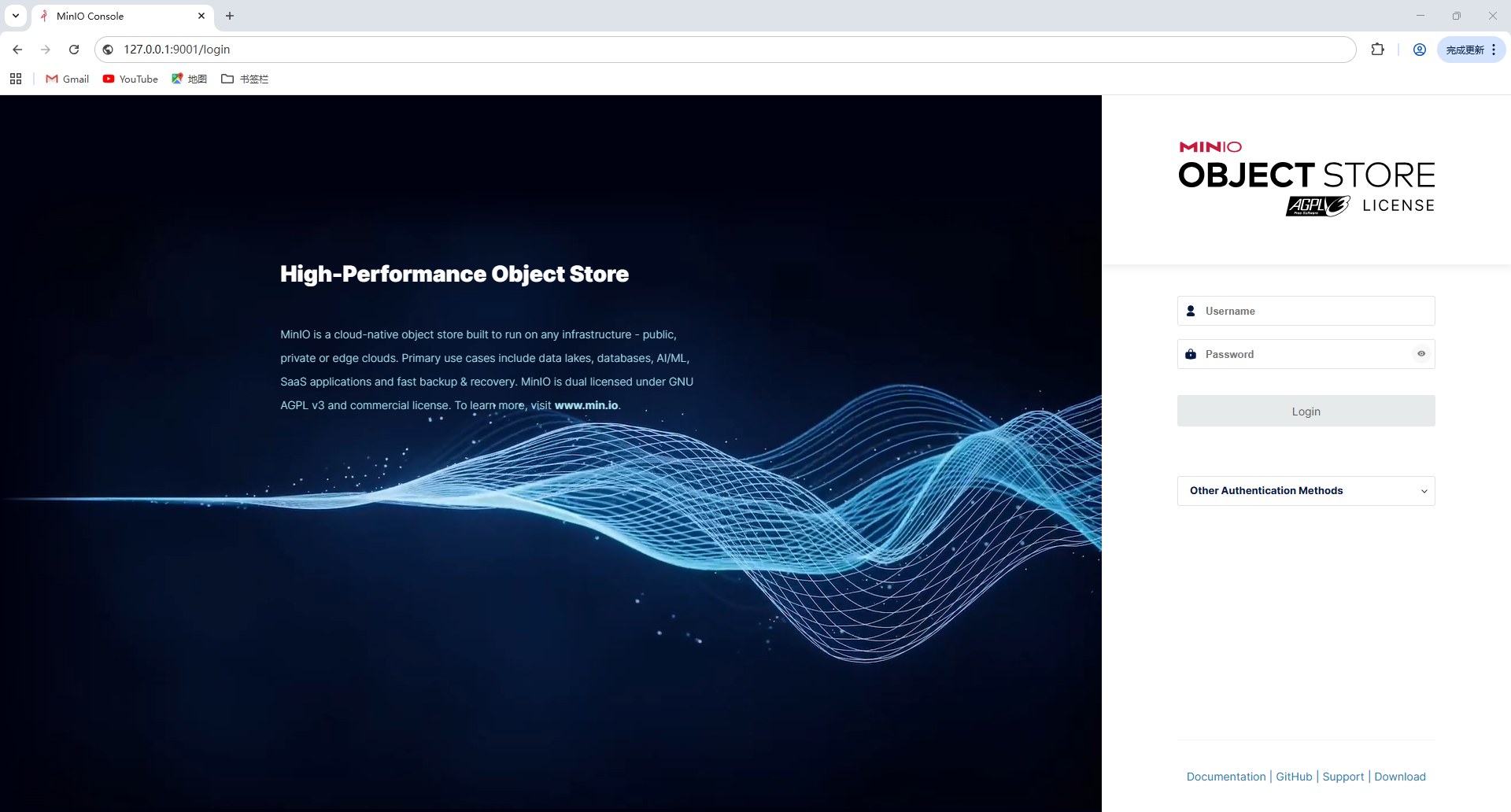Open the Gmail bookmark

click(68, 79)
